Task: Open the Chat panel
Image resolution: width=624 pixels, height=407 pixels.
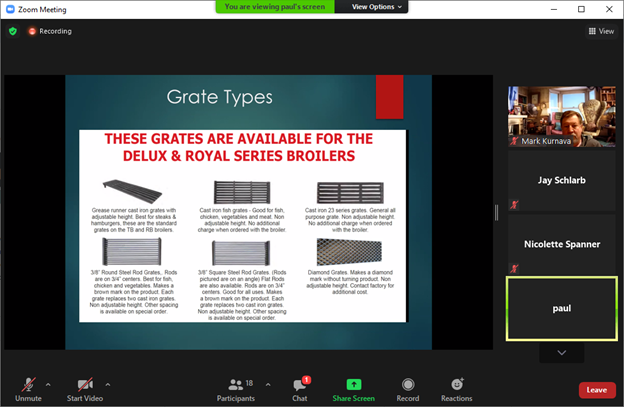Action: pyautogui.click(x=300, y=389)
